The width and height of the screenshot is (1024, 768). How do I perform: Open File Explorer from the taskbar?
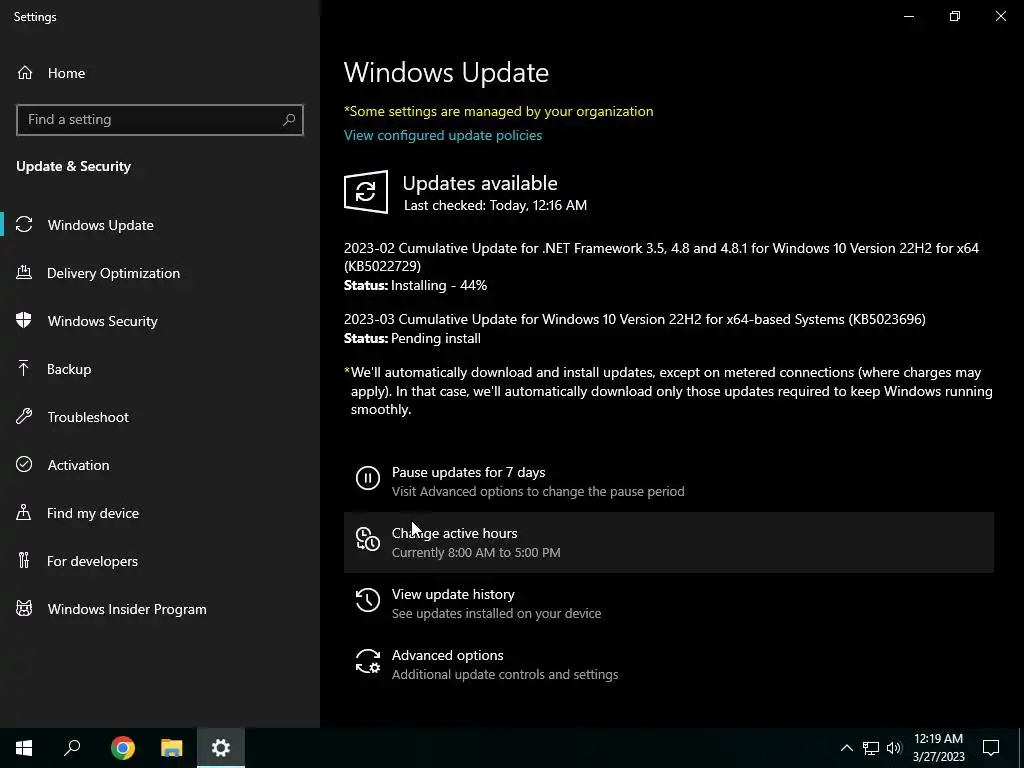coord(172,748)
